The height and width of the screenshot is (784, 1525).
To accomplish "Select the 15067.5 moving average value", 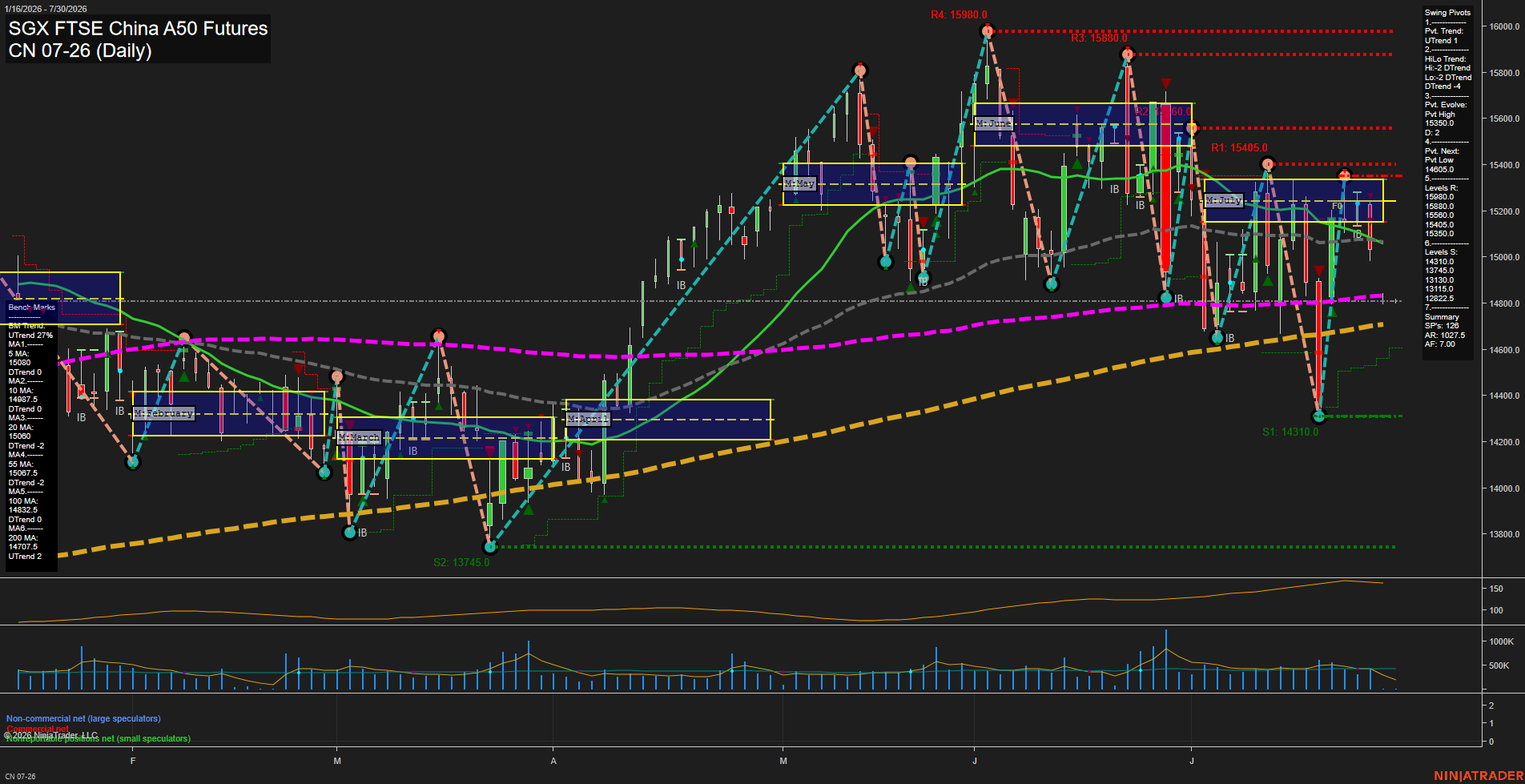I will pyautogui.click(x=23, y=473).
